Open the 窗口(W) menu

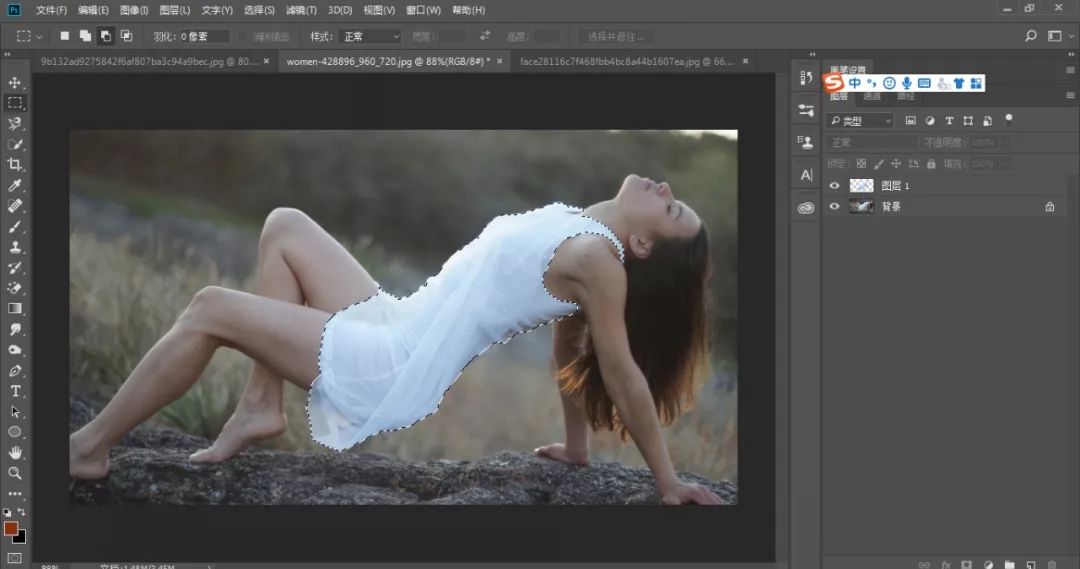click(423, 10)
